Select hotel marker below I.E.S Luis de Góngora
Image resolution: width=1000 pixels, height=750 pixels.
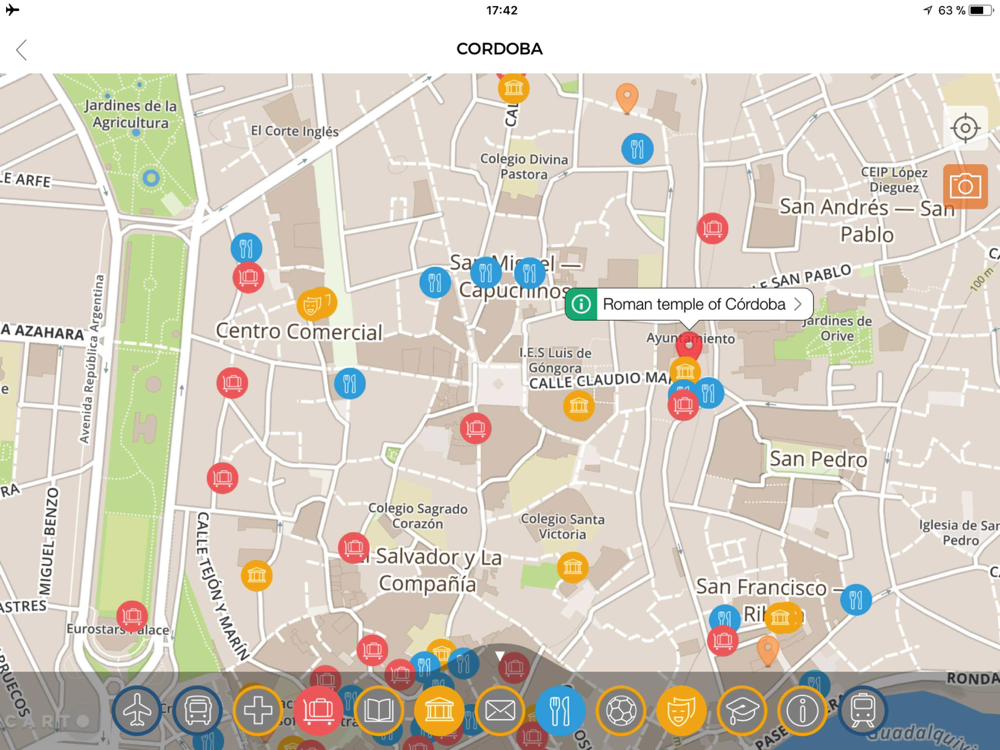point(476,428)
